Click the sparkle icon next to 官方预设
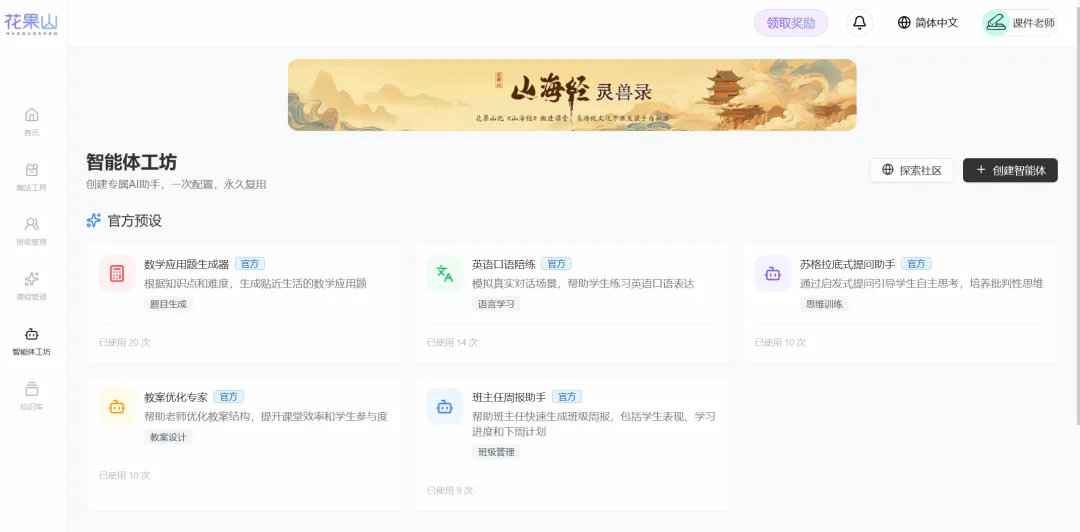The width and height of the screenshot is (1080, 532). [x=94, y=221]
